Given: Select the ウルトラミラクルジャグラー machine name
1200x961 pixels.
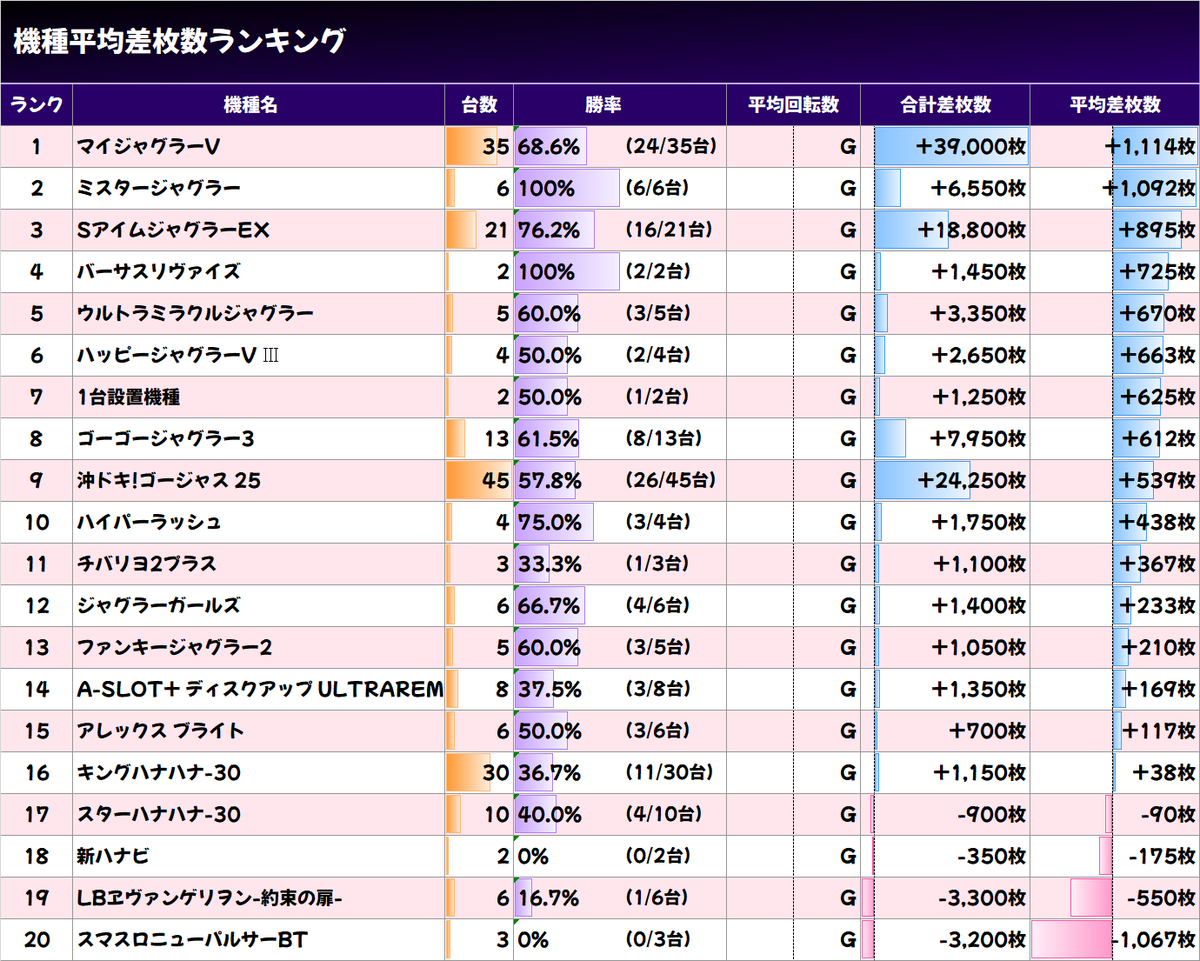Looking at the screenshot, I should coord(196,314).
